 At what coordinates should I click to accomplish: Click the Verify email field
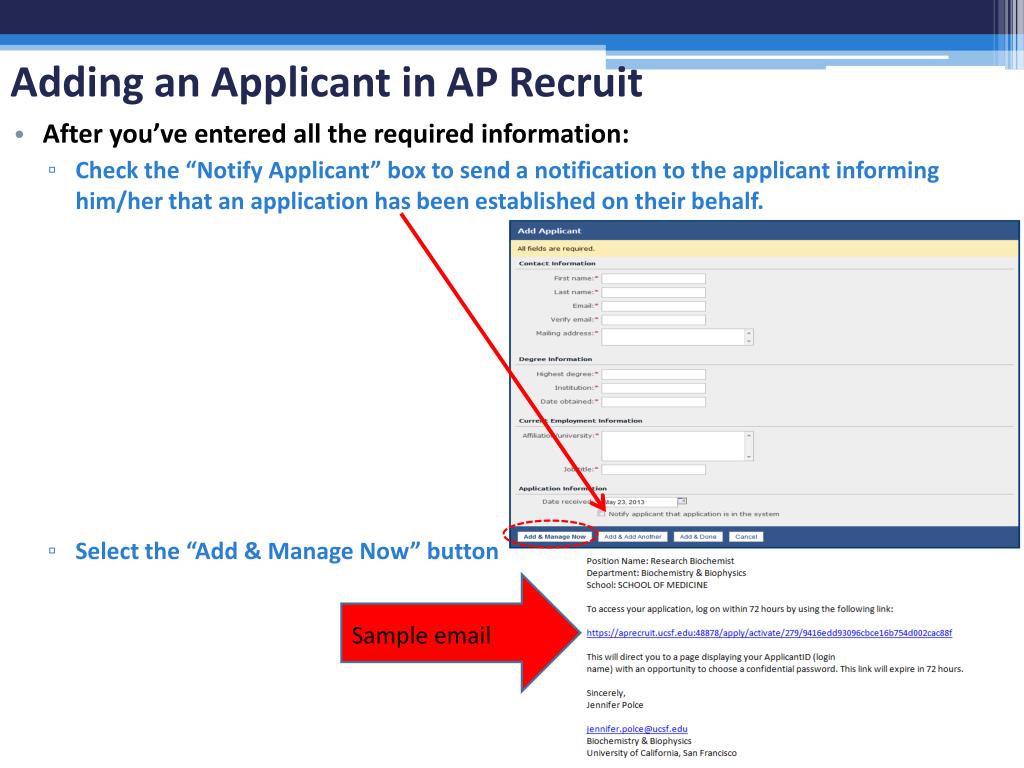pos(653,320)
